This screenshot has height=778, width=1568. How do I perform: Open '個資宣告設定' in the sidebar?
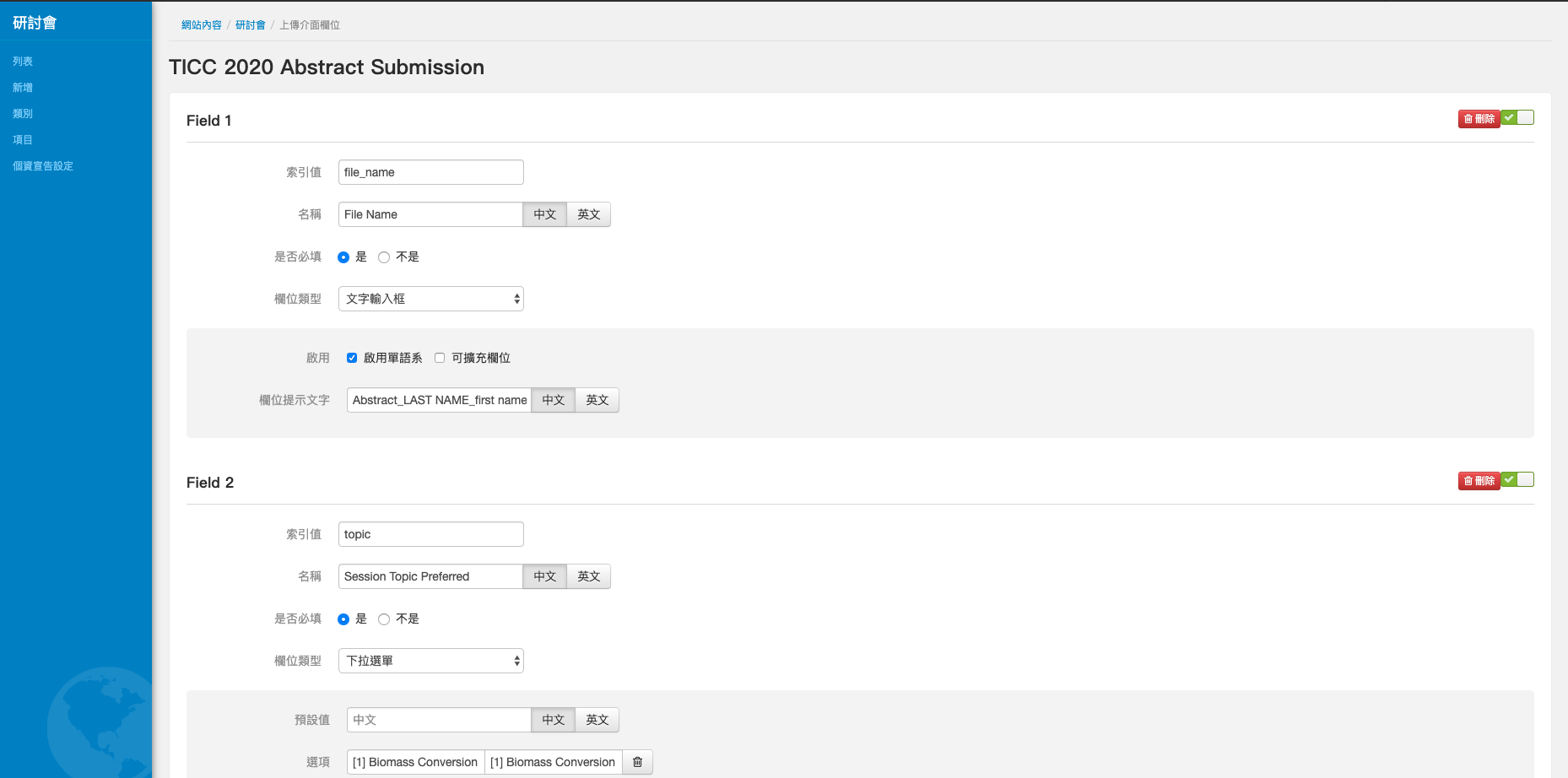pyautogui.click(x=43, y=166)
